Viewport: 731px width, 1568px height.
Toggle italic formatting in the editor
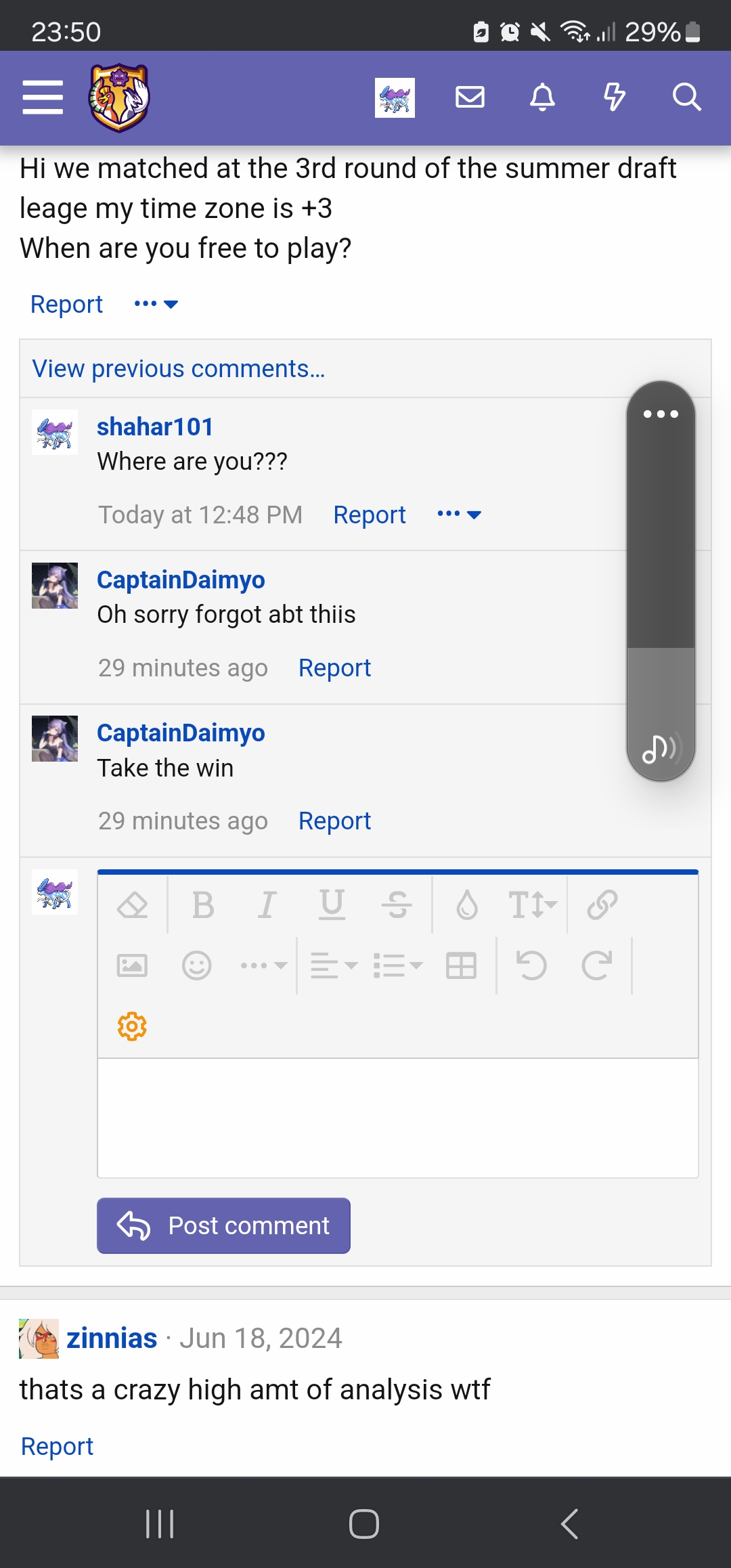[x=267, y=905]
